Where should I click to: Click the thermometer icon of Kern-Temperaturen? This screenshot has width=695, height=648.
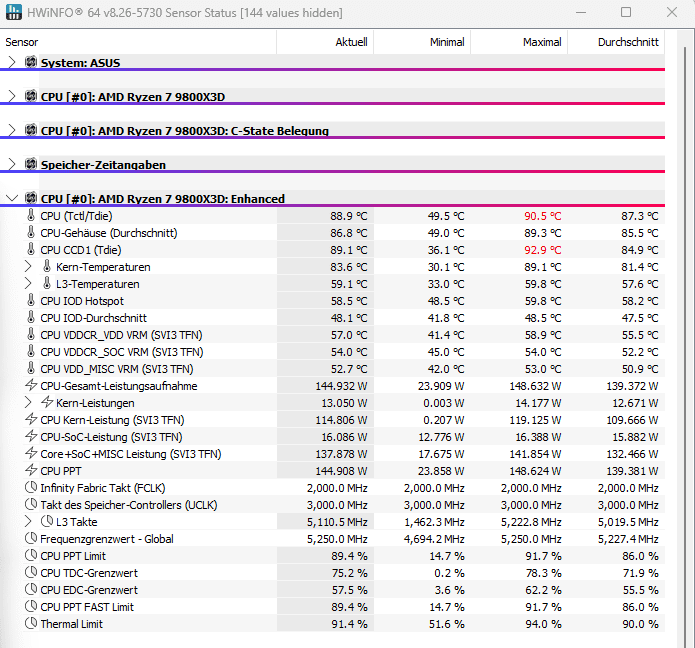pyautogui.click(x=47, y=266)
